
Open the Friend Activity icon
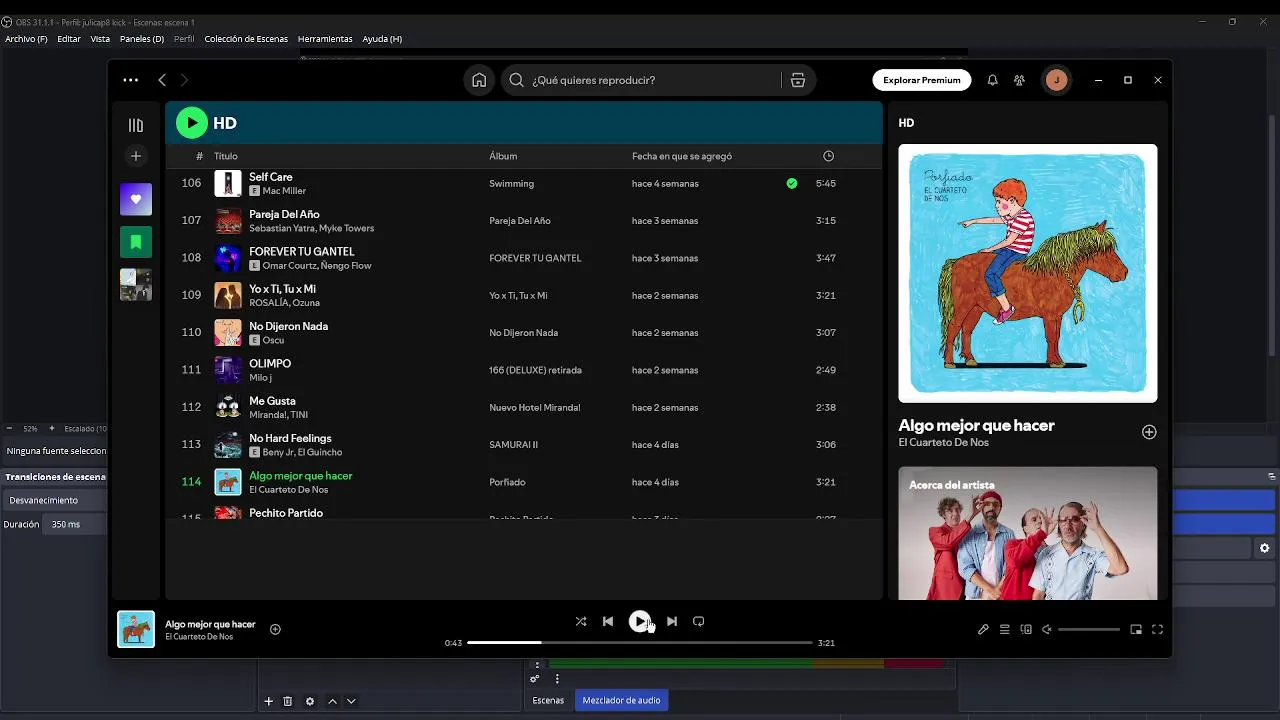coord(1019,80)
